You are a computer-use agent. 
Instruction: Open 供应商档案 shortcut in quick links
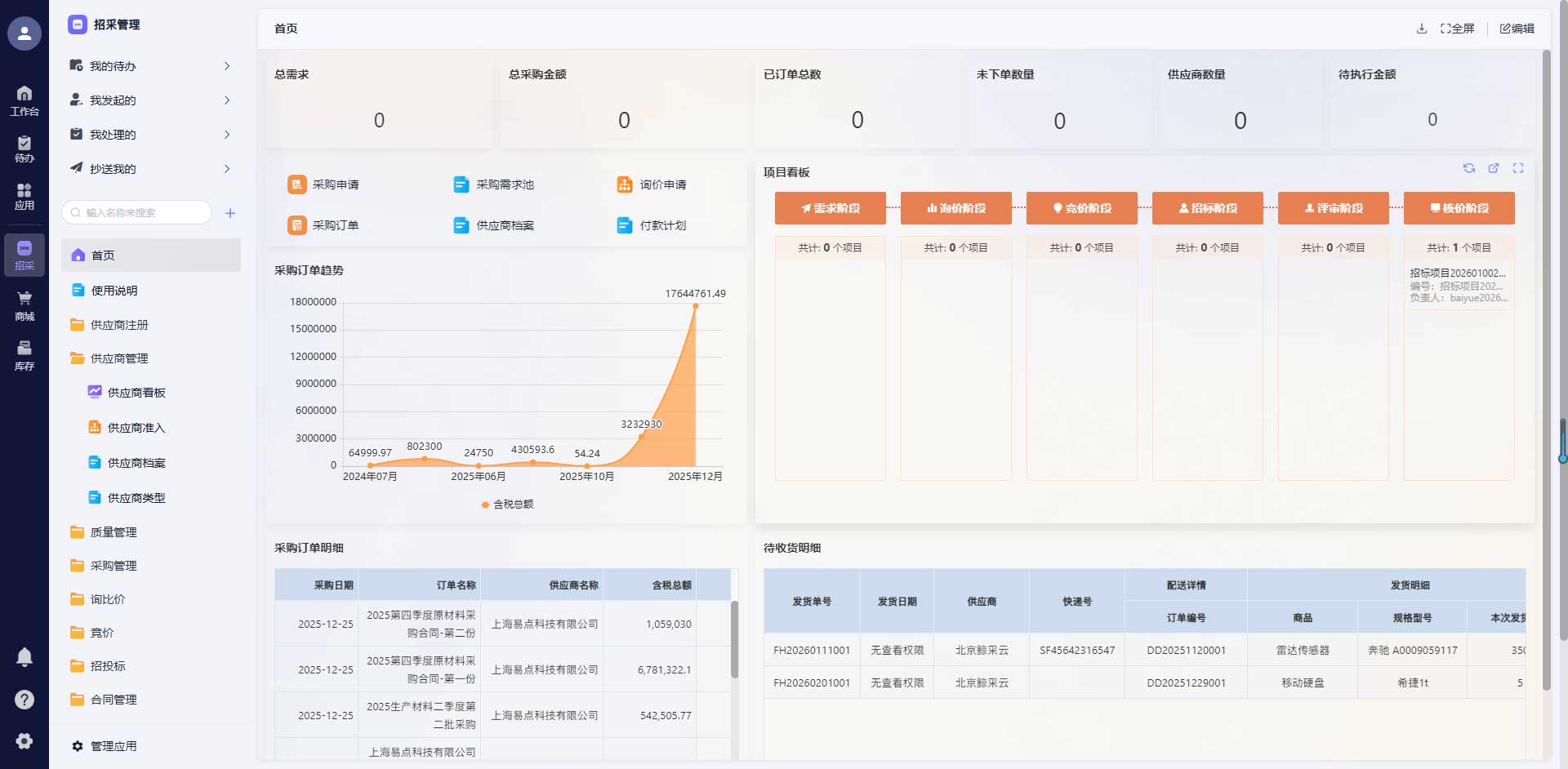point(493,225)
